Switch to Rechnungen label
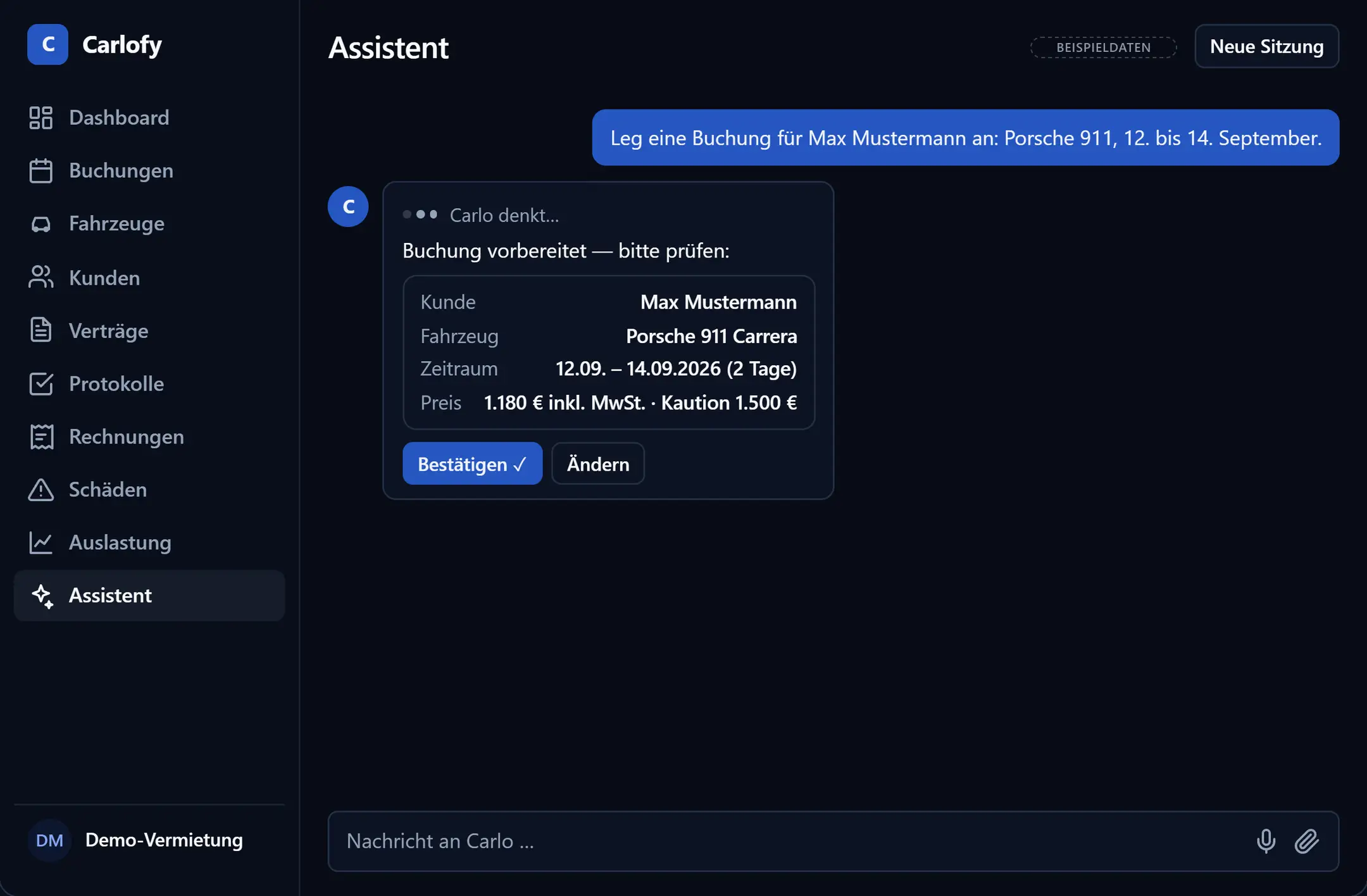The image size is (1367, 896). pyautogui.click(x=127, y=437)
